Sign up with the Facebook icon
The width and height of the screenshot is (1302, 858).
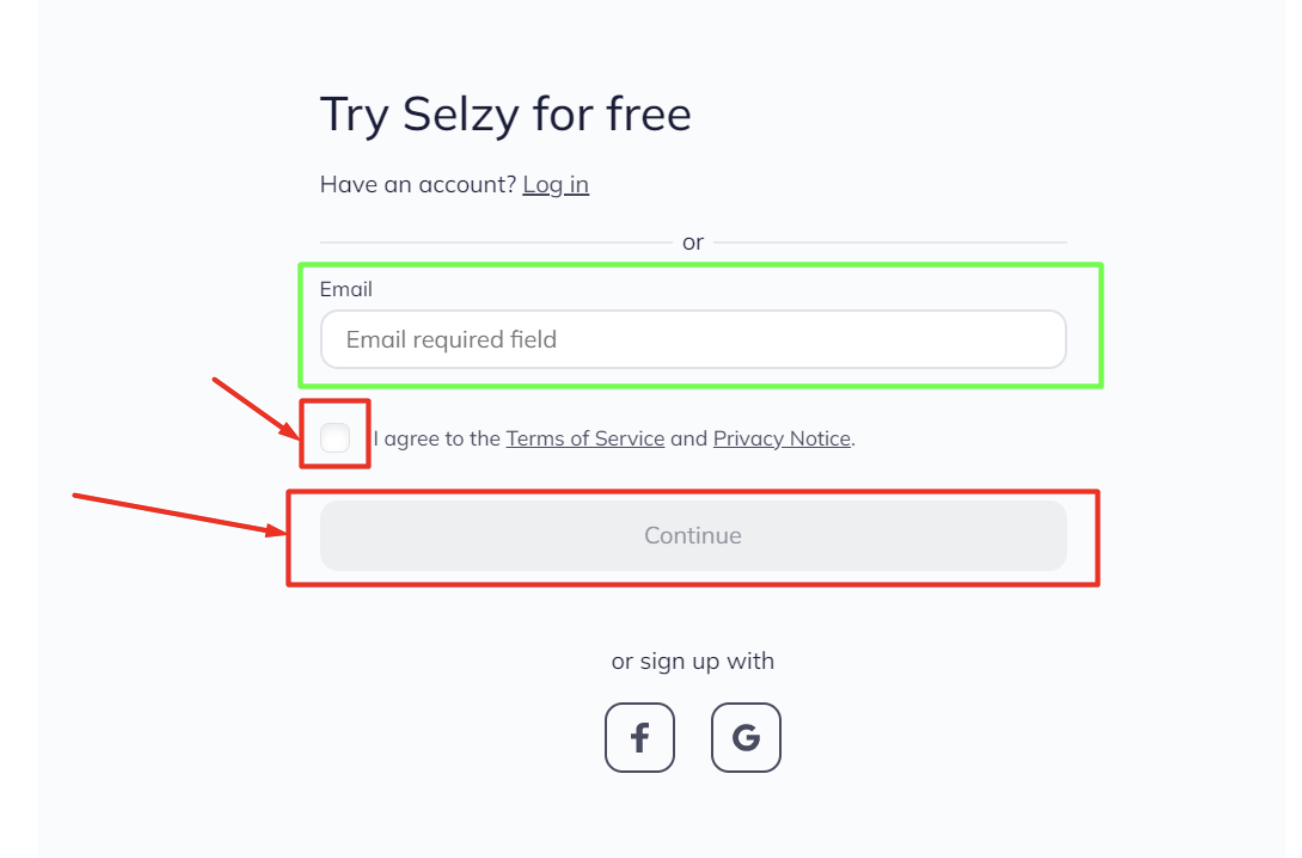639,738
